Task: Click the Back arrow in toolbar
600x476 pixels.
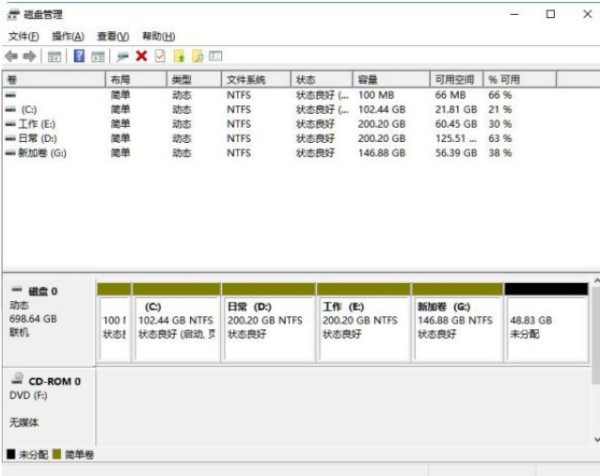Action: (x=11, y=56)
